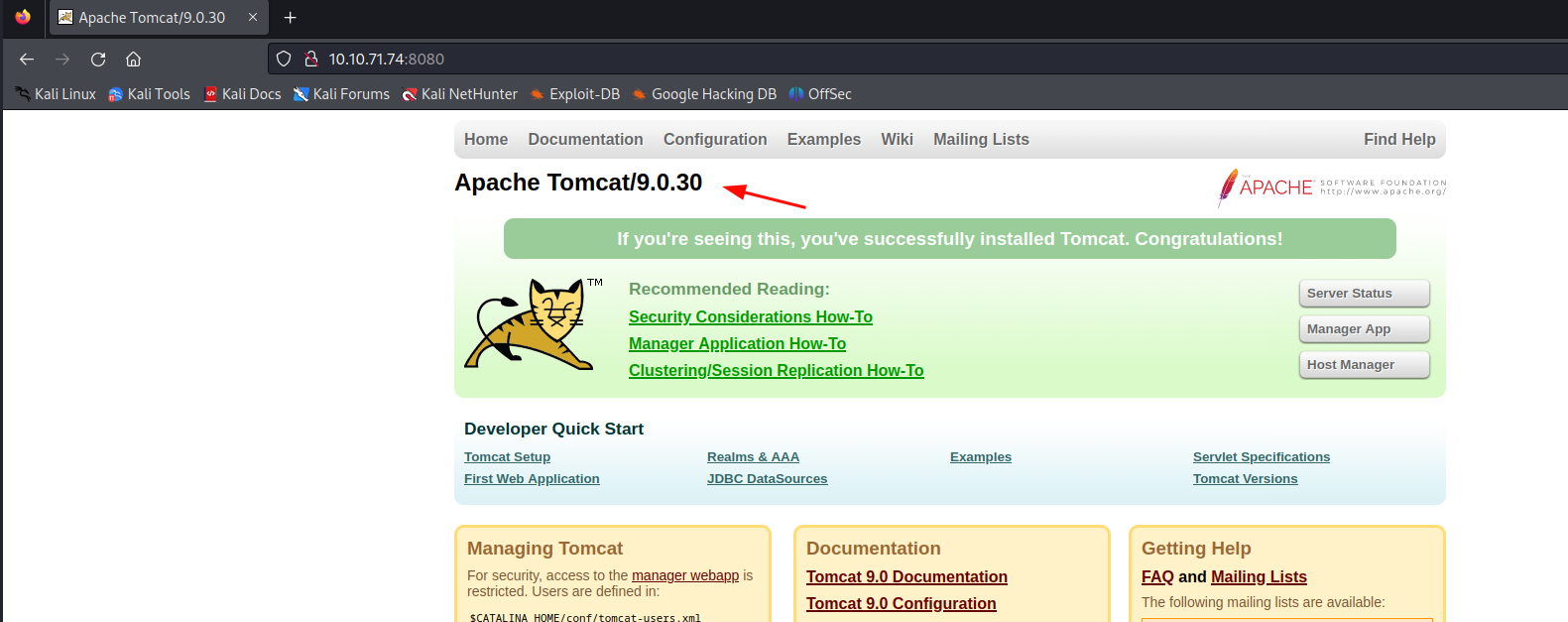The image size is (1568, 622).
Task: Open the Kali NetHunter bookmark
Action: 459,94
